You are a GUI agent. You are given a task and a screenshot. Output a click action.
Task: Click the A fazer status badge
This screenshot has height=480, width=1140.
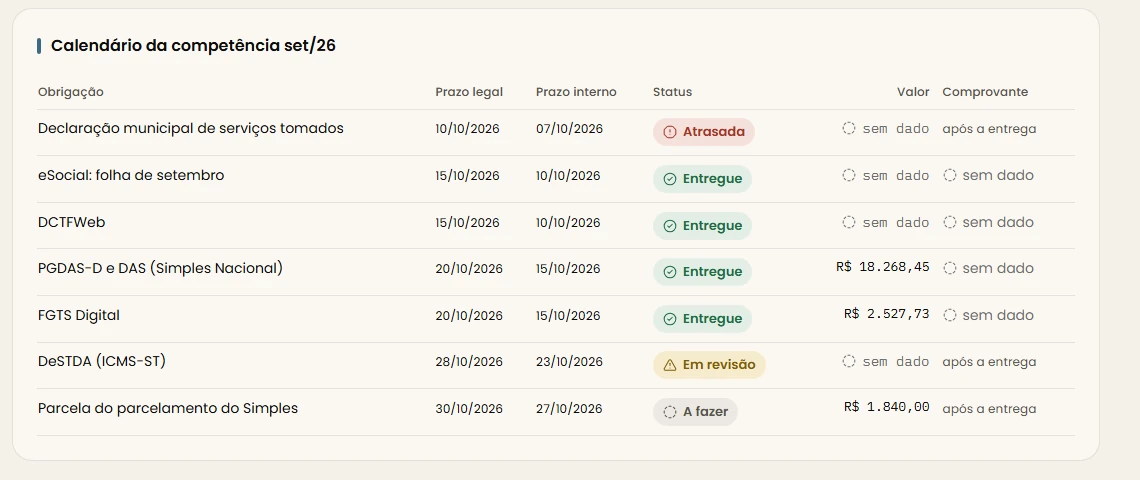695,412
